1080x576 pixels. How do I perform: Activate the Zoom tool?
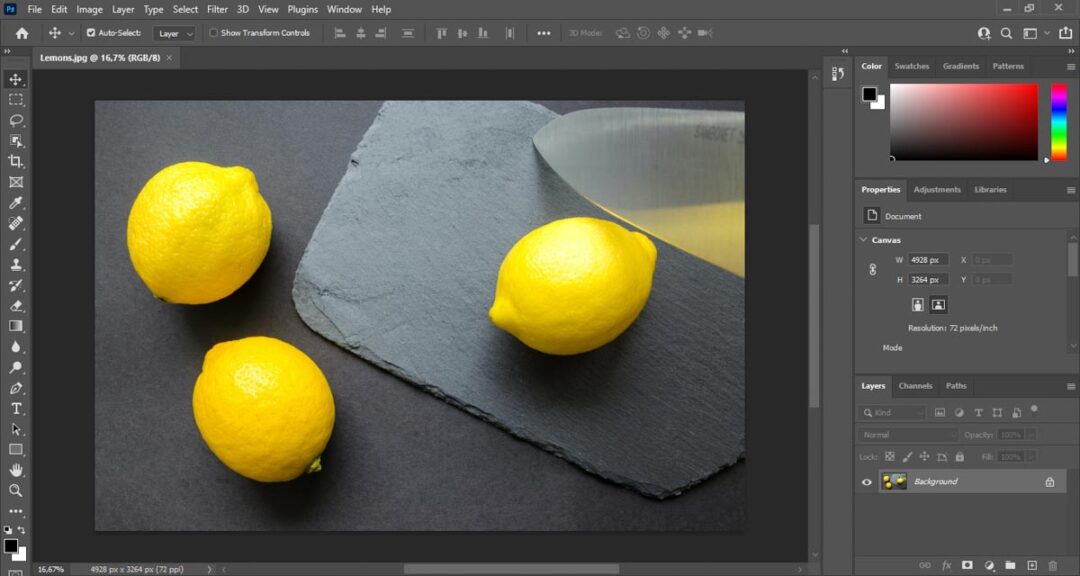coord(15,490)
